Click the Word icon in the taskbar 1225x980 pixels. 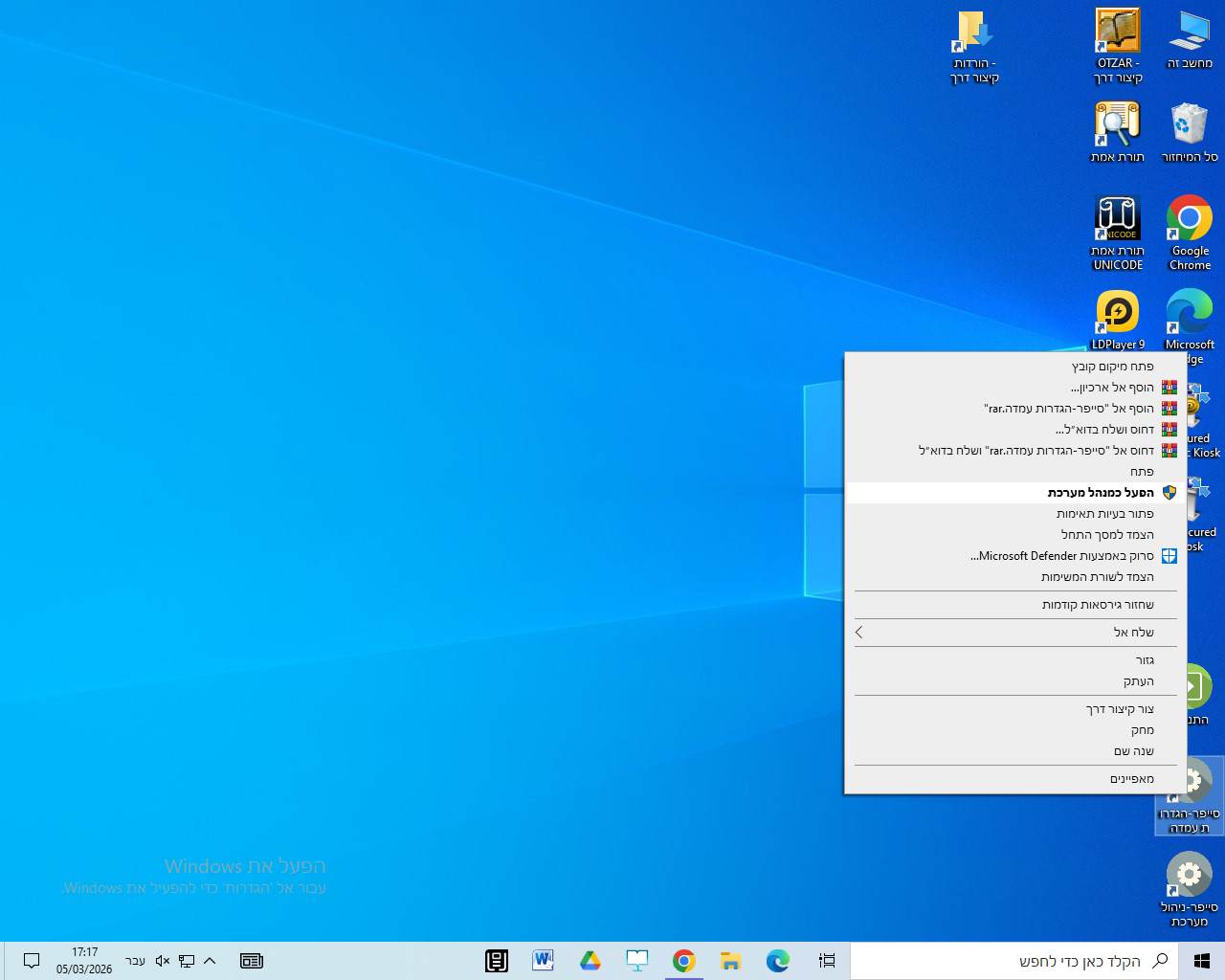tap(543, 961)
